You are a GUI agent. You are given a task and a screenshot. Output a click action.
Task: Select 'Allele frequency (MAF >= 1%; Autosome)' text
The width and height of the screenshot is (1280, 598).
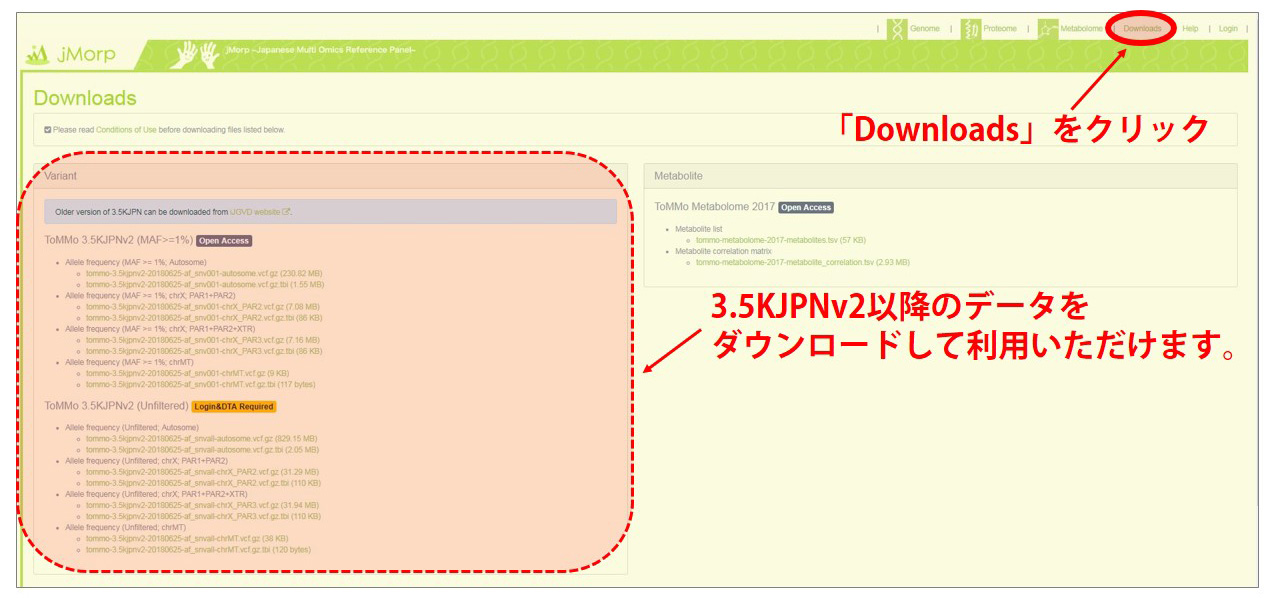tap(136, 262)
